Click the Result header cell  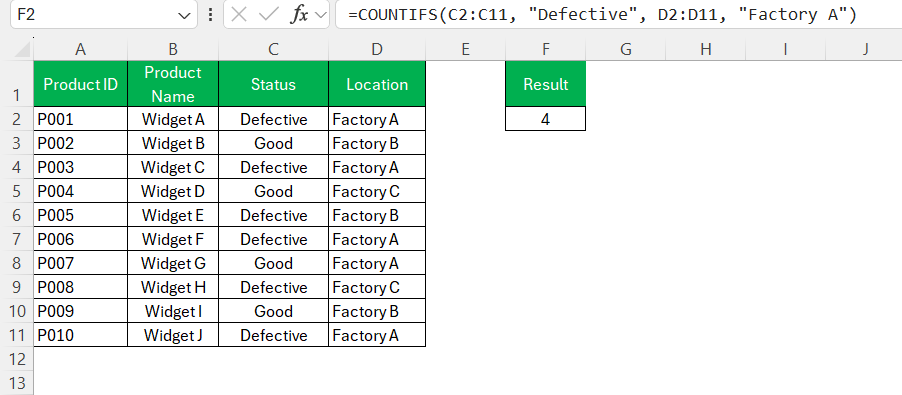coord(545,84)
